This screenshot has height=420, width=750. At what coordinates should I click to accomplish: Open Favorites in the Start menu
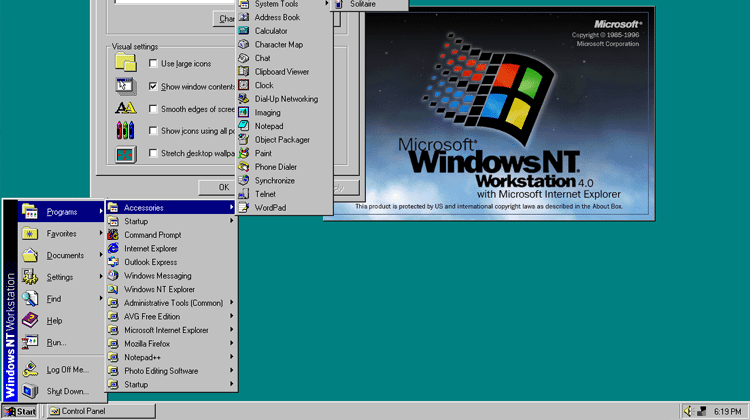click(61, 233)
